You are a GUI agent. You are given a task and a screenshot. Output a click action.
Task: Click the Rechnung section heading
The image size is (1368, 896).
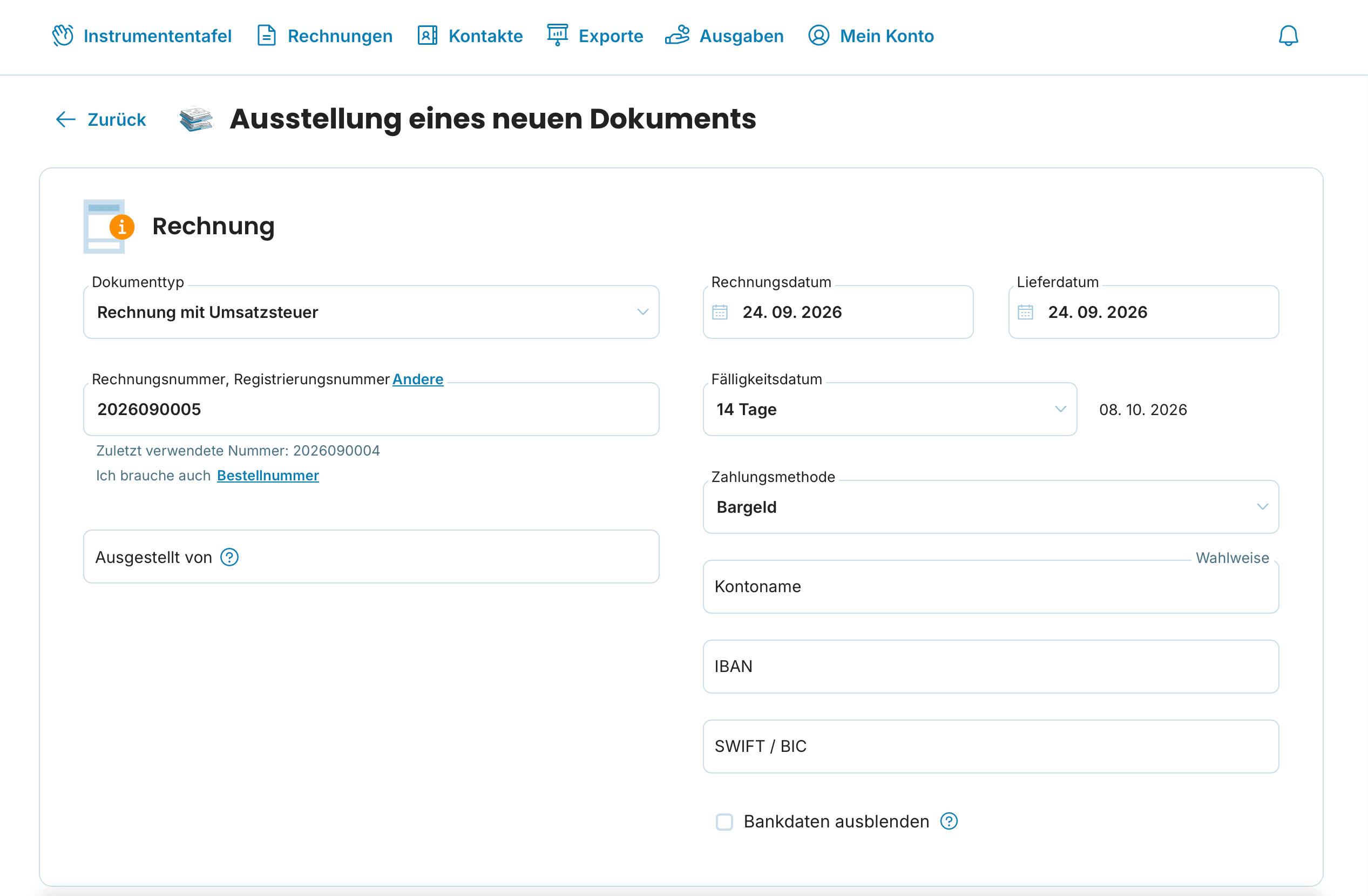213,226
